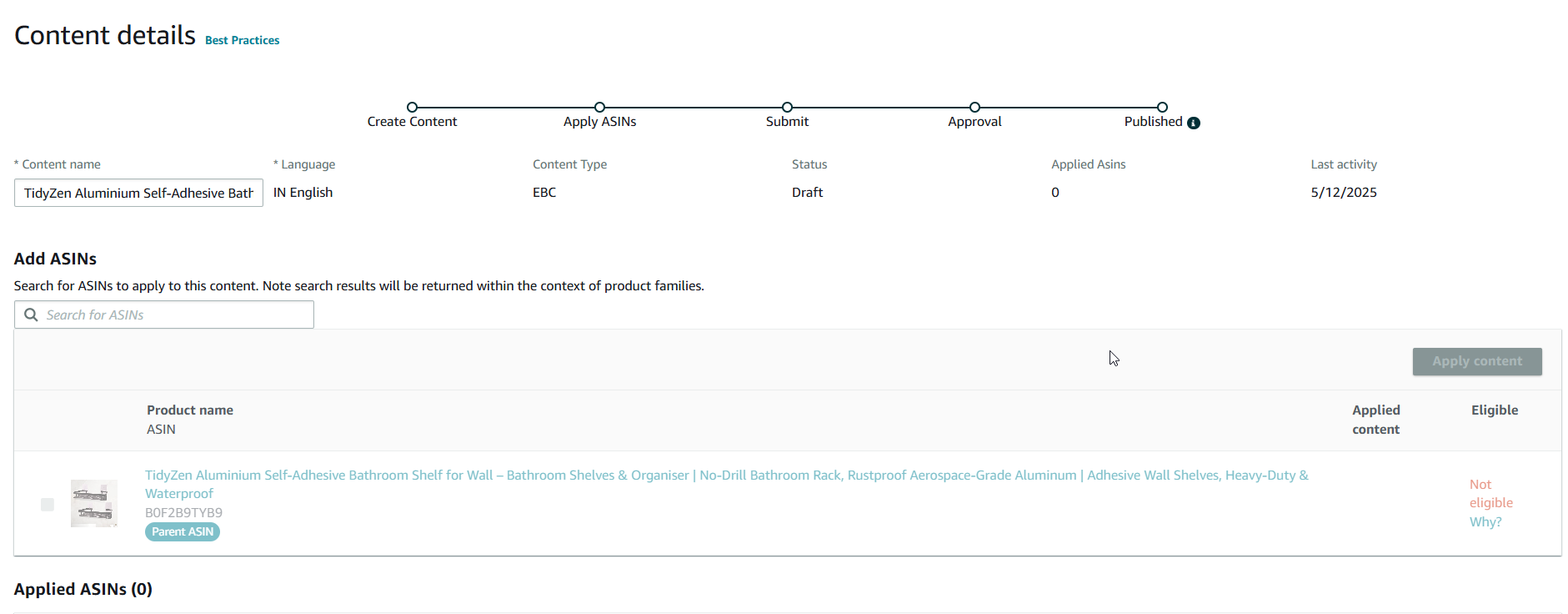1568x614 pixels.
Task: Click the EBC content type value
Action: 544,192
